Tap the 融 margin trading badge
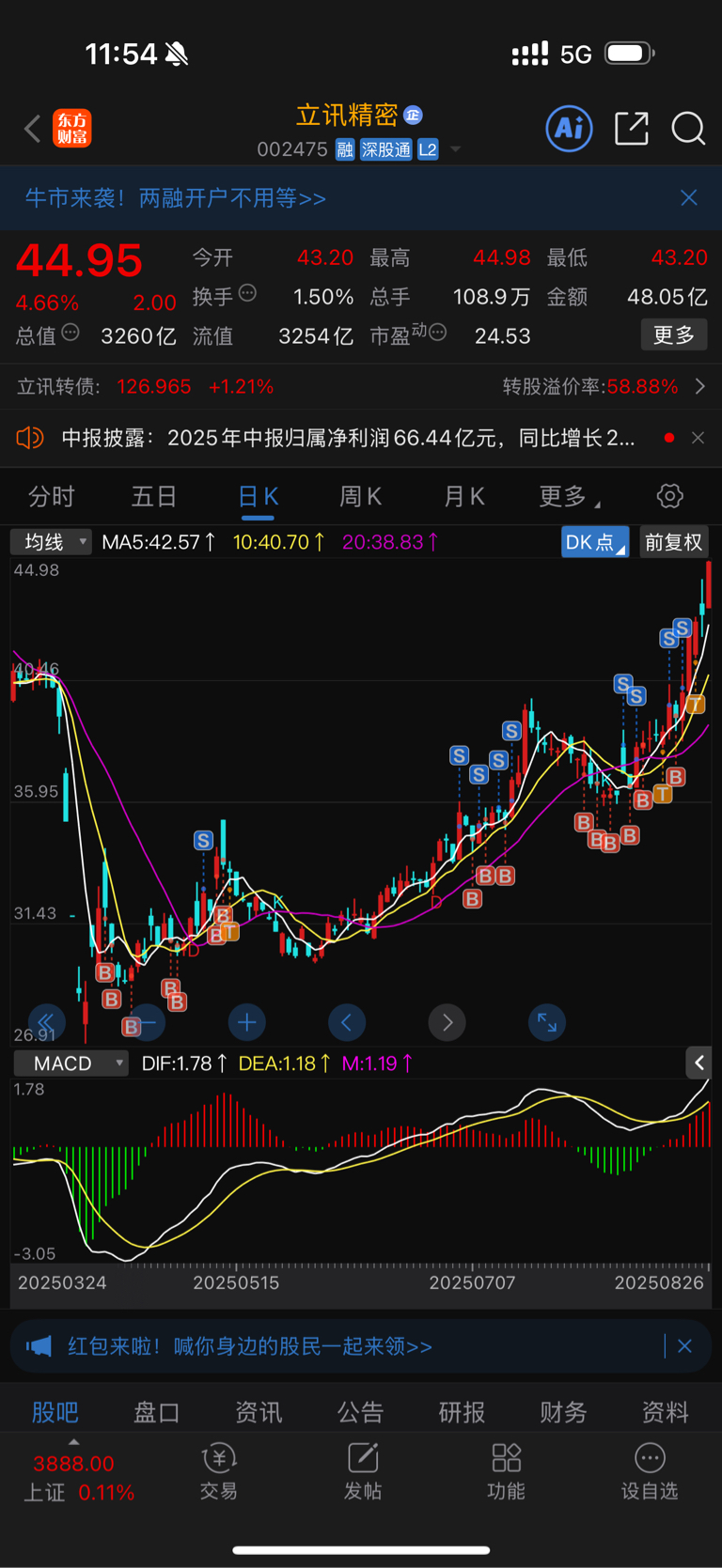The image size is (722, 1568). coord(345,149)
